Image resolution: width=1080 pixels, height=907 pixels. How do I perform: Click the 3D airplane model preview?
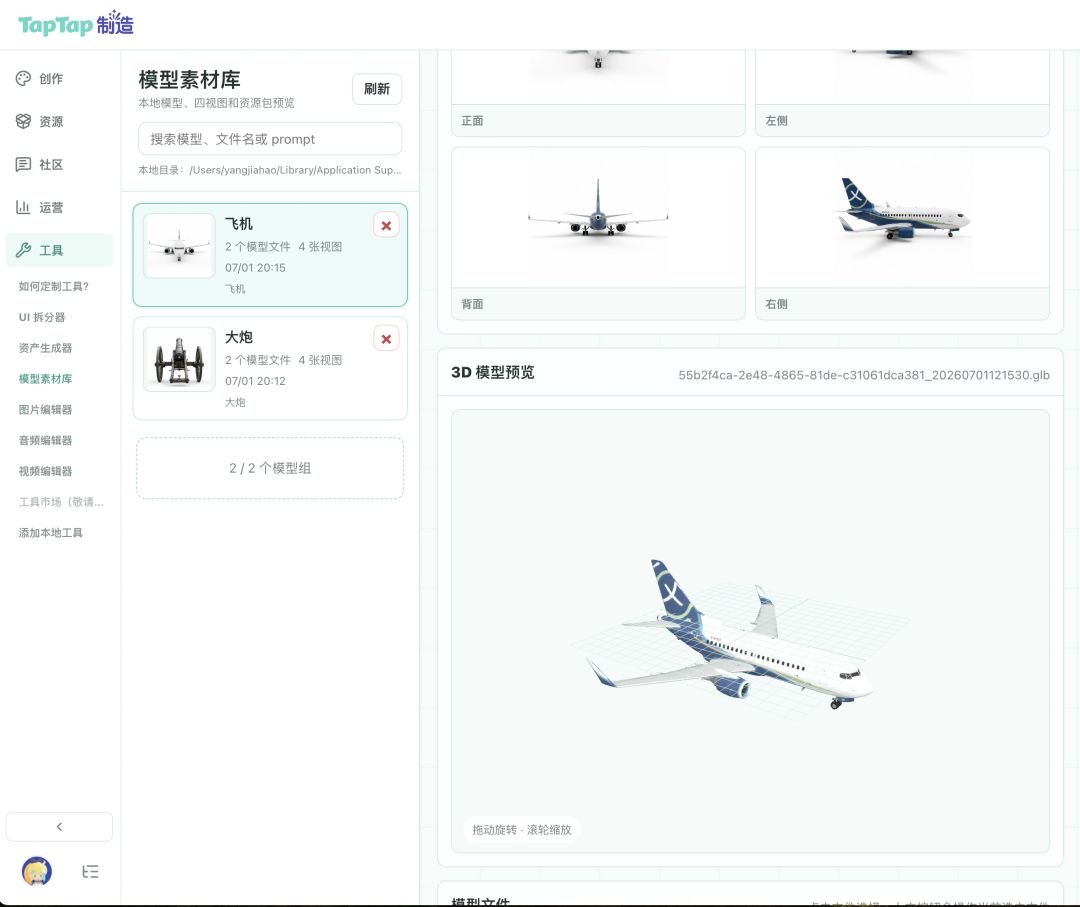(x=750, y=631)
